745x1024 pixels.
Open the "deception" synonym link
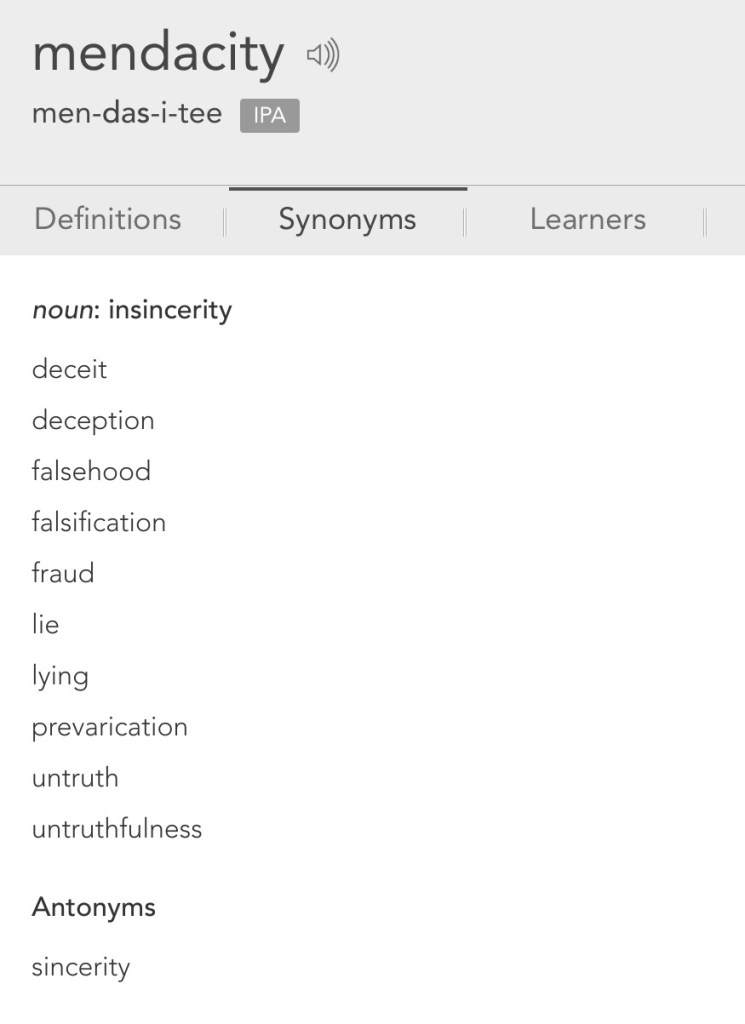point(93,421)
